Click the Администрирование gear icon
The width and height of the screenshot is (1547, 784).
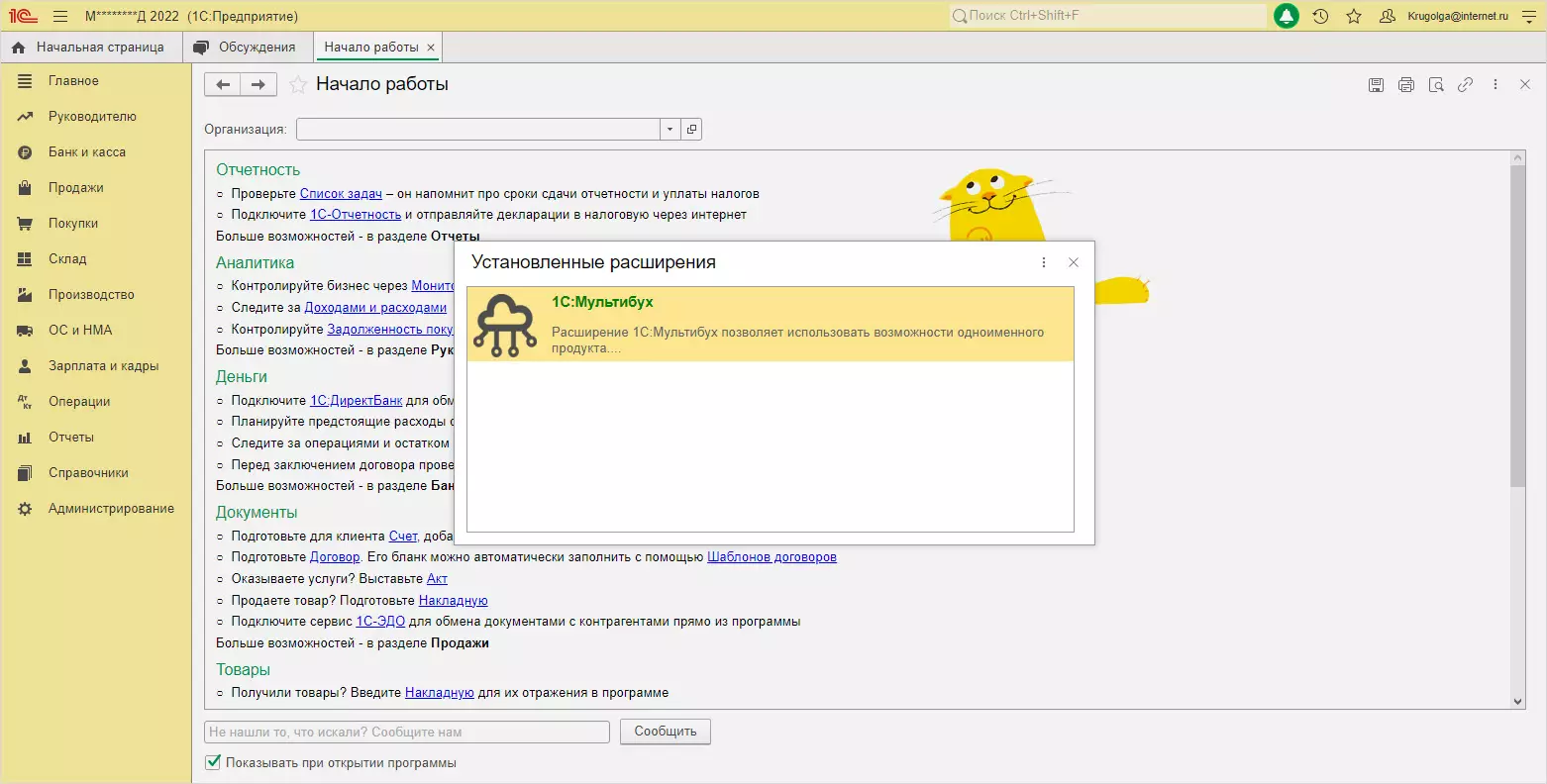pyautogui.click(x=26, y=509)
